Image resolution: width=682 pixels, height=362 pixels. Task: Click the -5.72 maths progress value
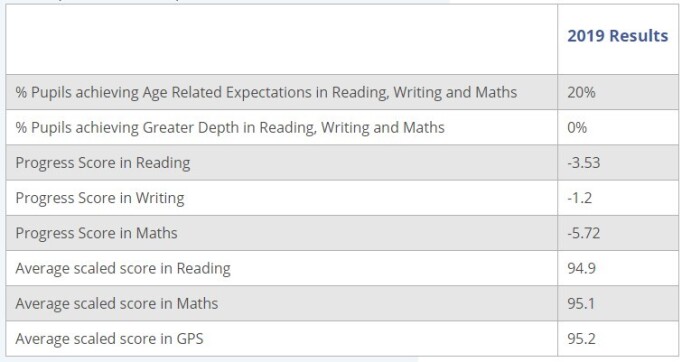[584, 233]
